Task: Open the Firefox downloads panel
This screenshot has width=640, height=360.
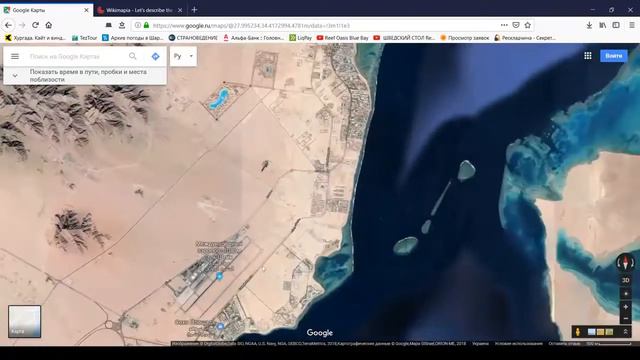Action: click(589, 25)
